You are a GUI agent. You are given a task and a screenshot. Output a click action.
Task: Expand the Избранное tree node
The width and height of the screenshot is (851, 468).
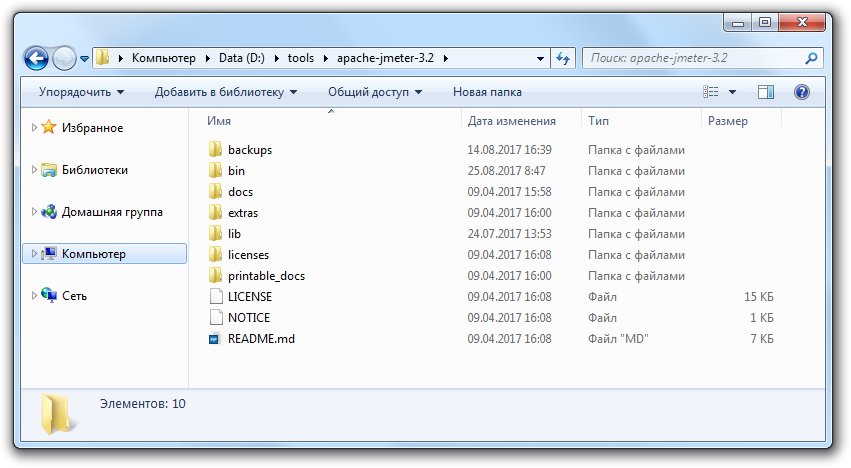click(x=34, y=128)
